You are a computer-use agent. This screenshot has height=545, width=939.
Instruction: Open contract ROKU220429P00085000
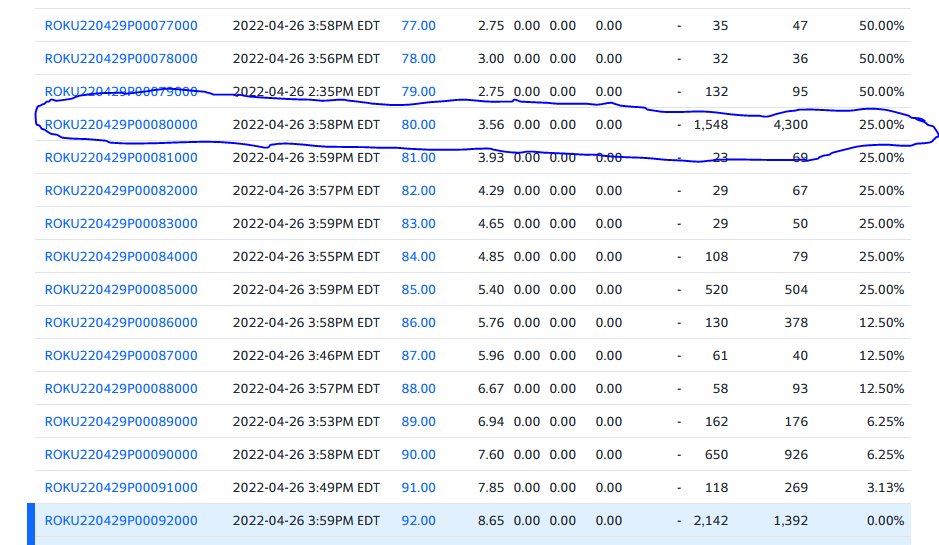click(121, 289)
